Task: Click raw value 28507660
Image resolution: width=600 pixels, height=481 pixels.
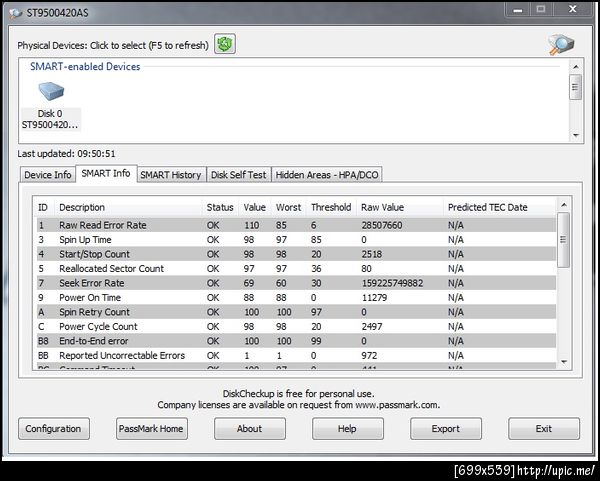Action: (x=382, y=225)
